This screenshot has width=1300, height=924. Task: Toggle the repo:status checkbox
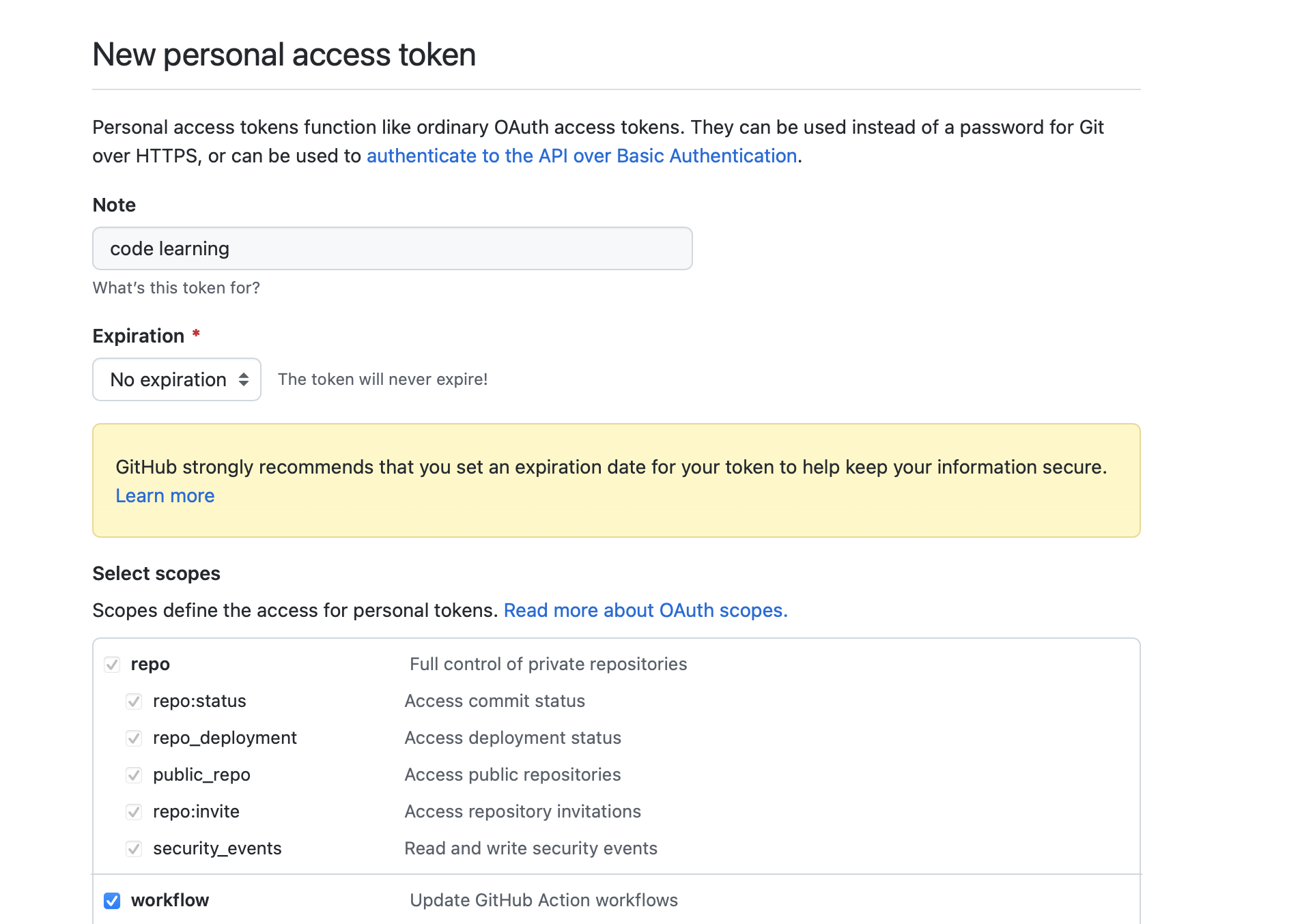point(134,701)
